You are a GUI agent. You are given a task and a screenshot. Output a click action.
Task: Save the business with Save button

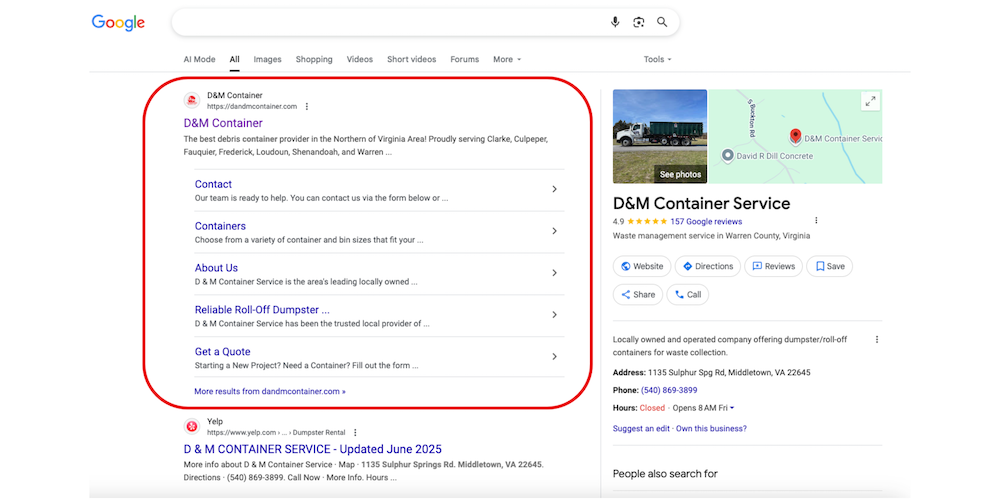point(829,267)
